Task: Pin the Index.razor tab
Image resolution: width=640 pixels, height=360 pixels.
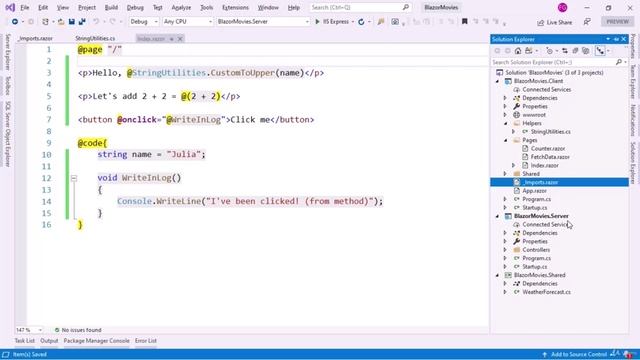Action: (172, 39)
